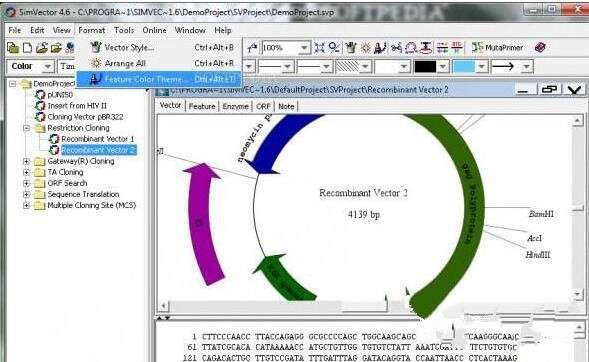Image resolution: width=589 pixels, height=362 pixels.
Task: Restore the Recombinant Vector 2 child window
Action: click(x=549, y=89)
